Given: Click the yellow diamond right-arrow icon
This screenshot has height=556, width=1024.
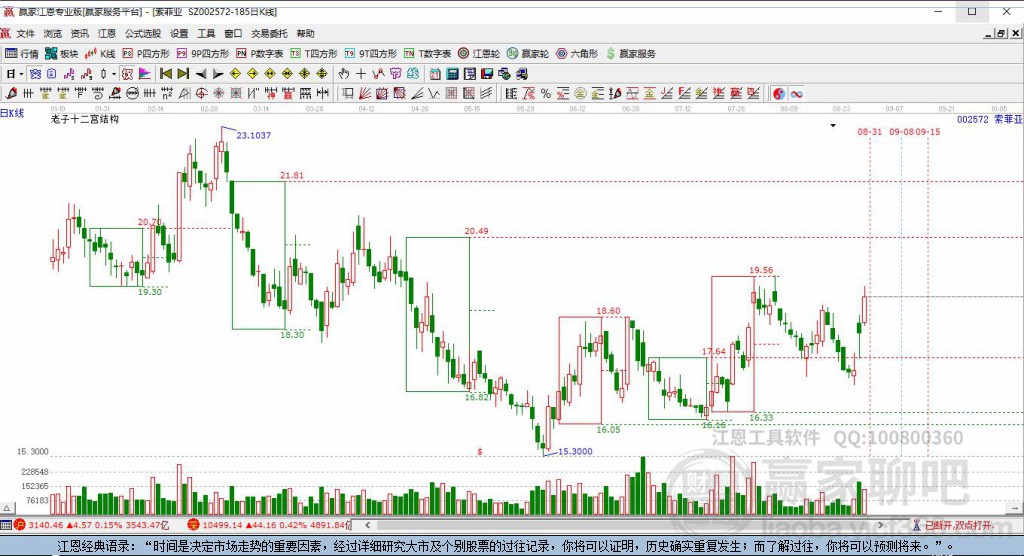Looking at the screenshot, I should 253,74.
